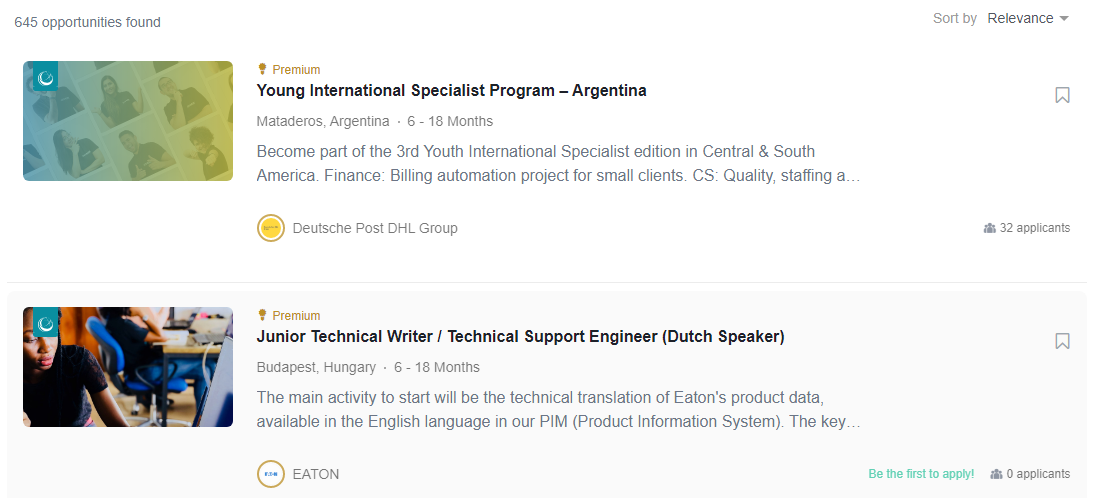Open Young International Specialist Program – Argentina title
The width and height of the screenshot is (1102, 498).
pyautogui.click(x=451, y=91)
